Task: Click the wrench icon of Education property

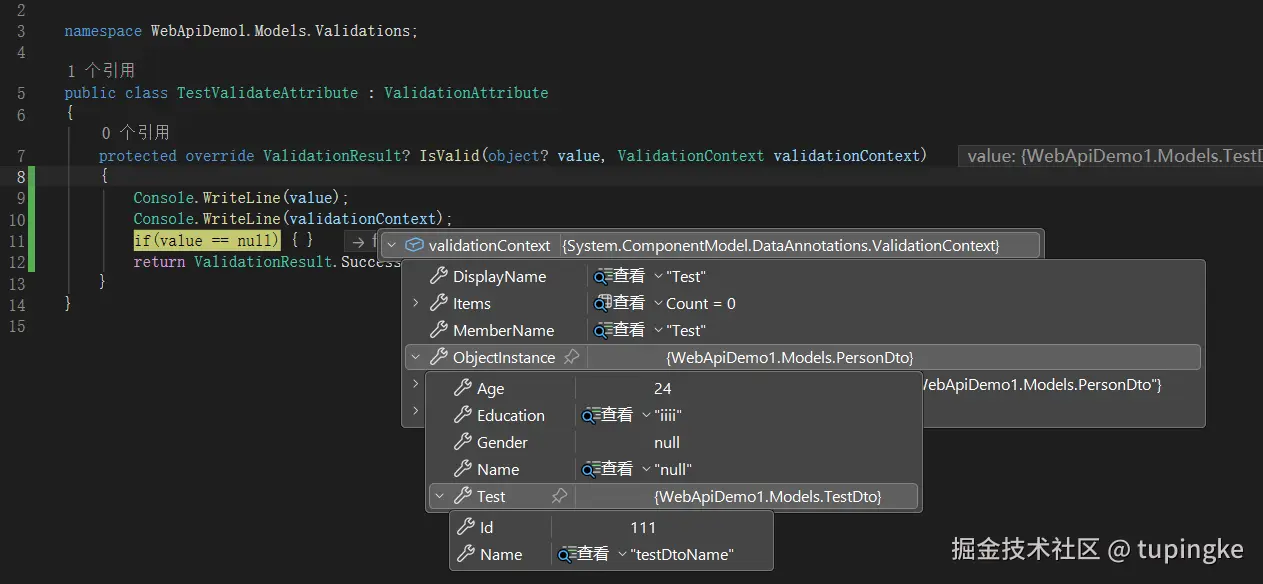Action: [462, 415]
